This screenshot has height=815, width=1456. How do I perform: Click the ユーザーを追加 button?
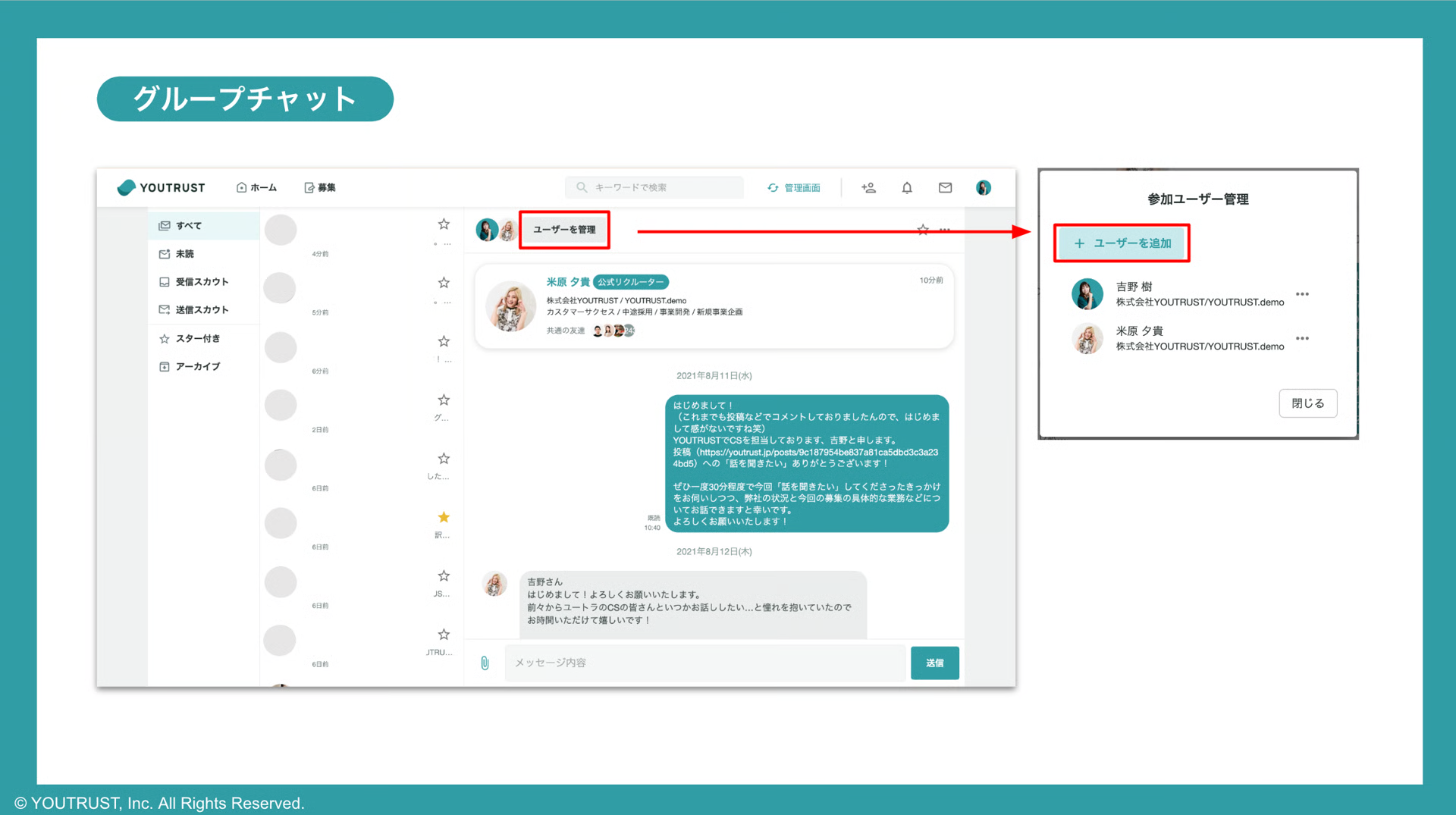pos(1122,243)
